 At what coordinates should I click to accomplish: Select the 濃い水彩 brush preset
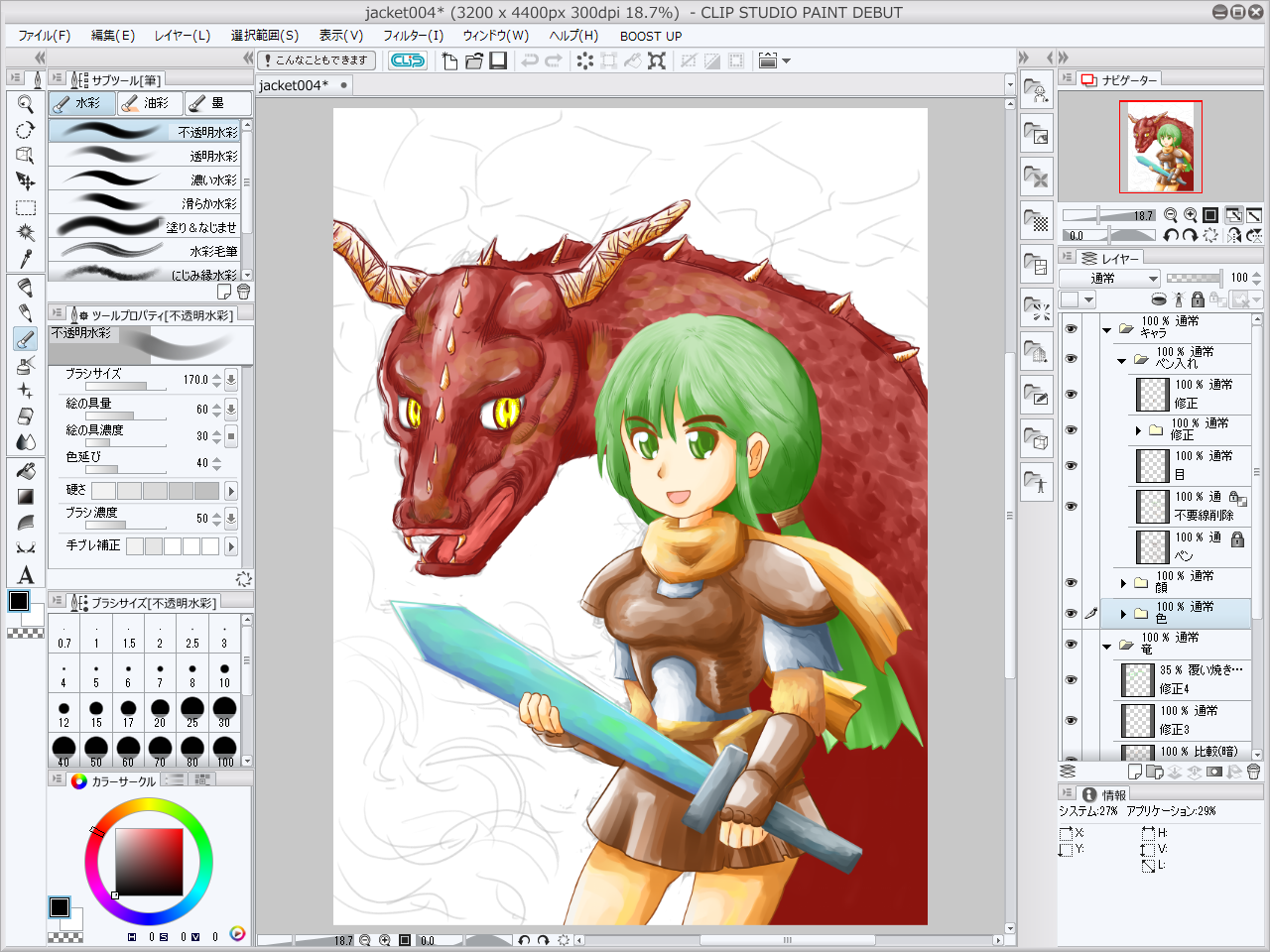[146, 179]
